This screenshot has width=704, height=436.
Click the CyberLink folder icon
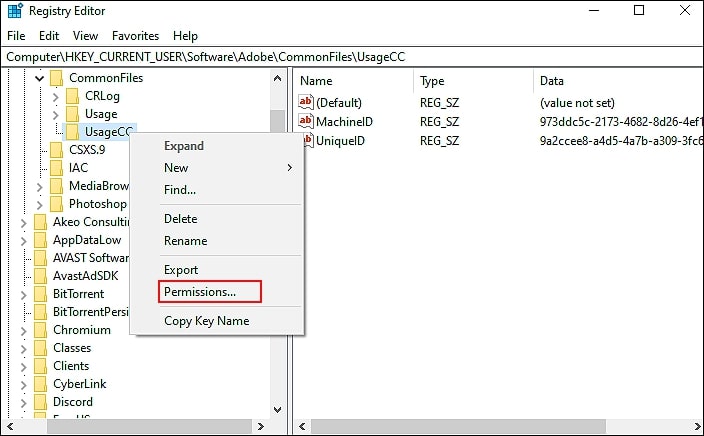(40, 384)
